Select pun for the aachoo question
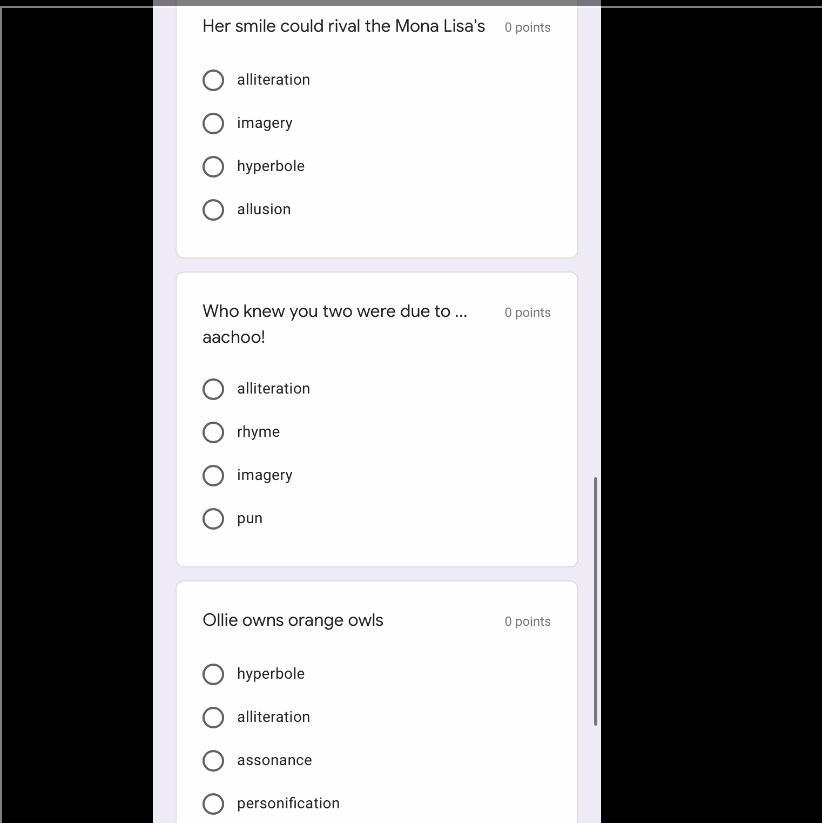The width and height of the screenshot is (822, 823). [x=213, y=518]
